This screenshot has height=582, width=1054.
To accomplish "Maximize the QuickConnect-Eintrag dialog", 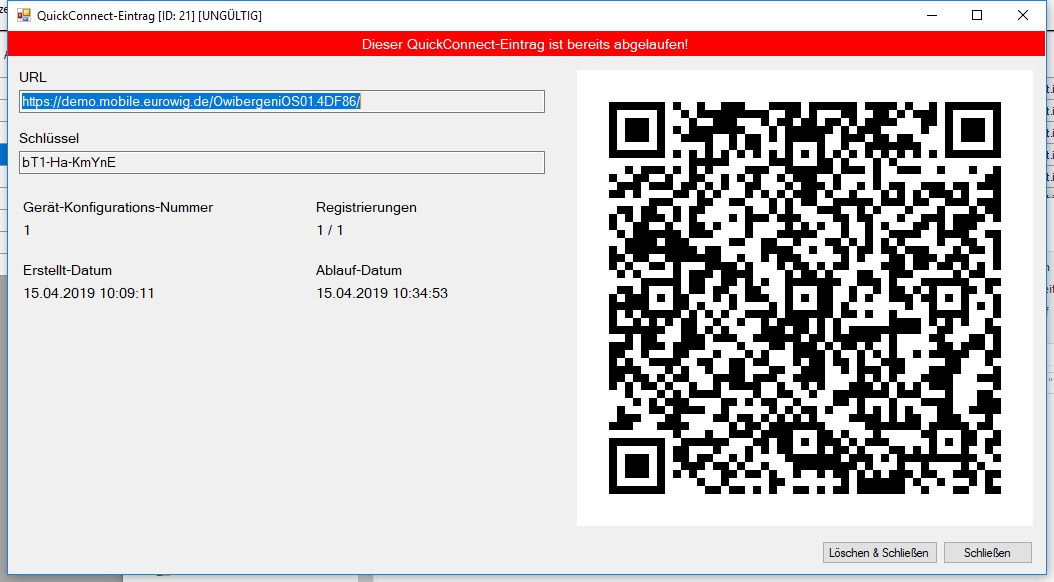I will 977,15.
